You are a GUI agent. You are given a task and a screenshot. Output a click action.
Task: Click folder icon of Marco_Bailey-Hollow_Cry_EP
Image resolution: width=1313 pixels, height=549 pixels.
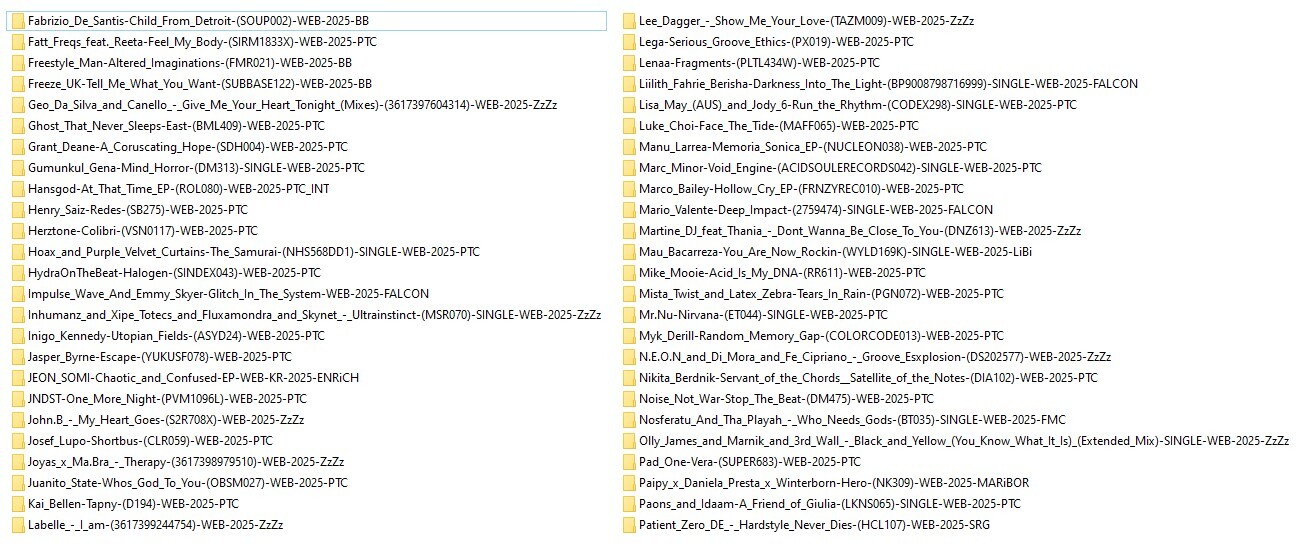point(628,189)
